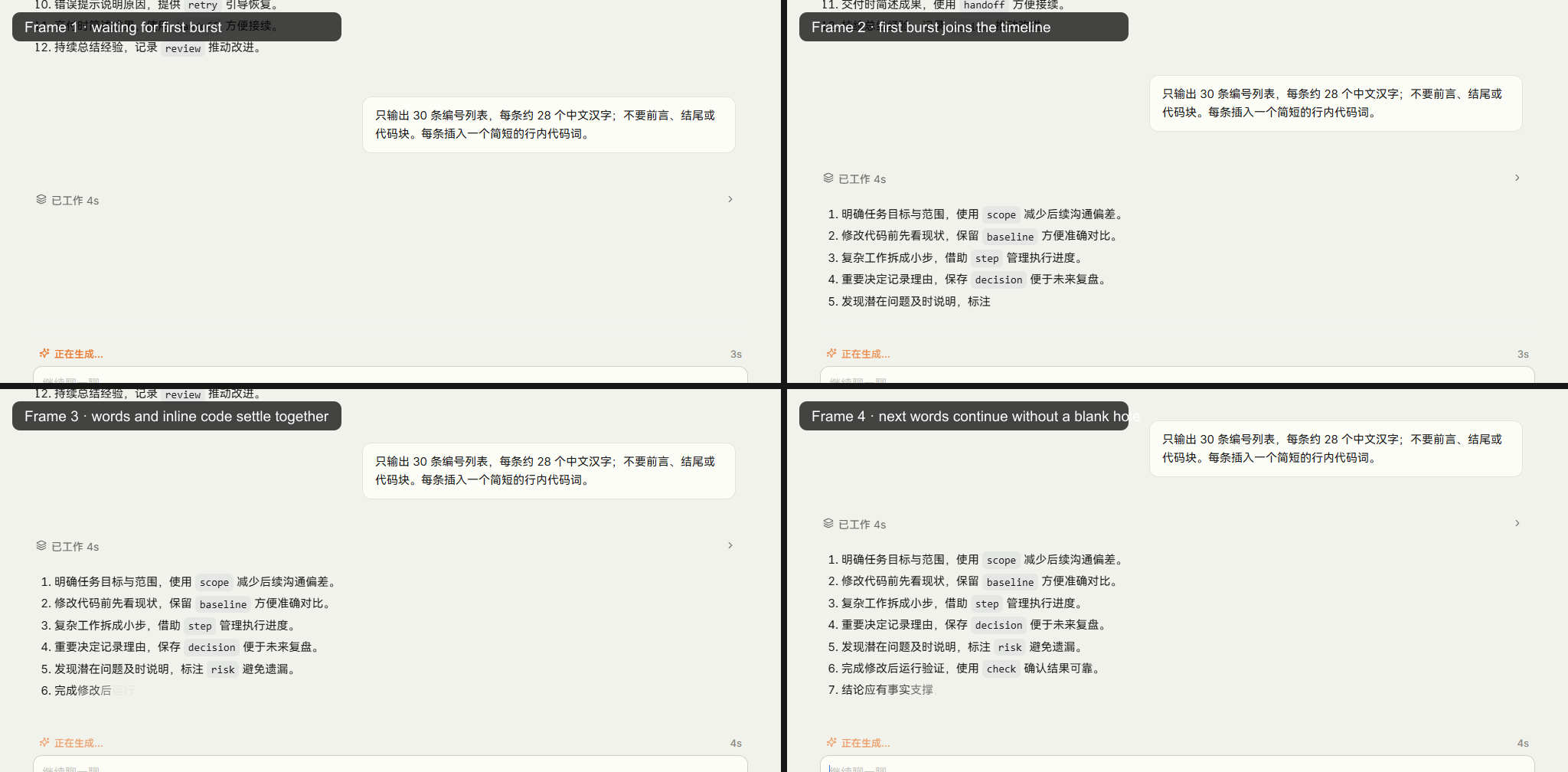This screenshot has height=772, width=1568.
Task: Click the layers icon beside 已工作 4s in Frame 4
Action: (x=828, y=523)
